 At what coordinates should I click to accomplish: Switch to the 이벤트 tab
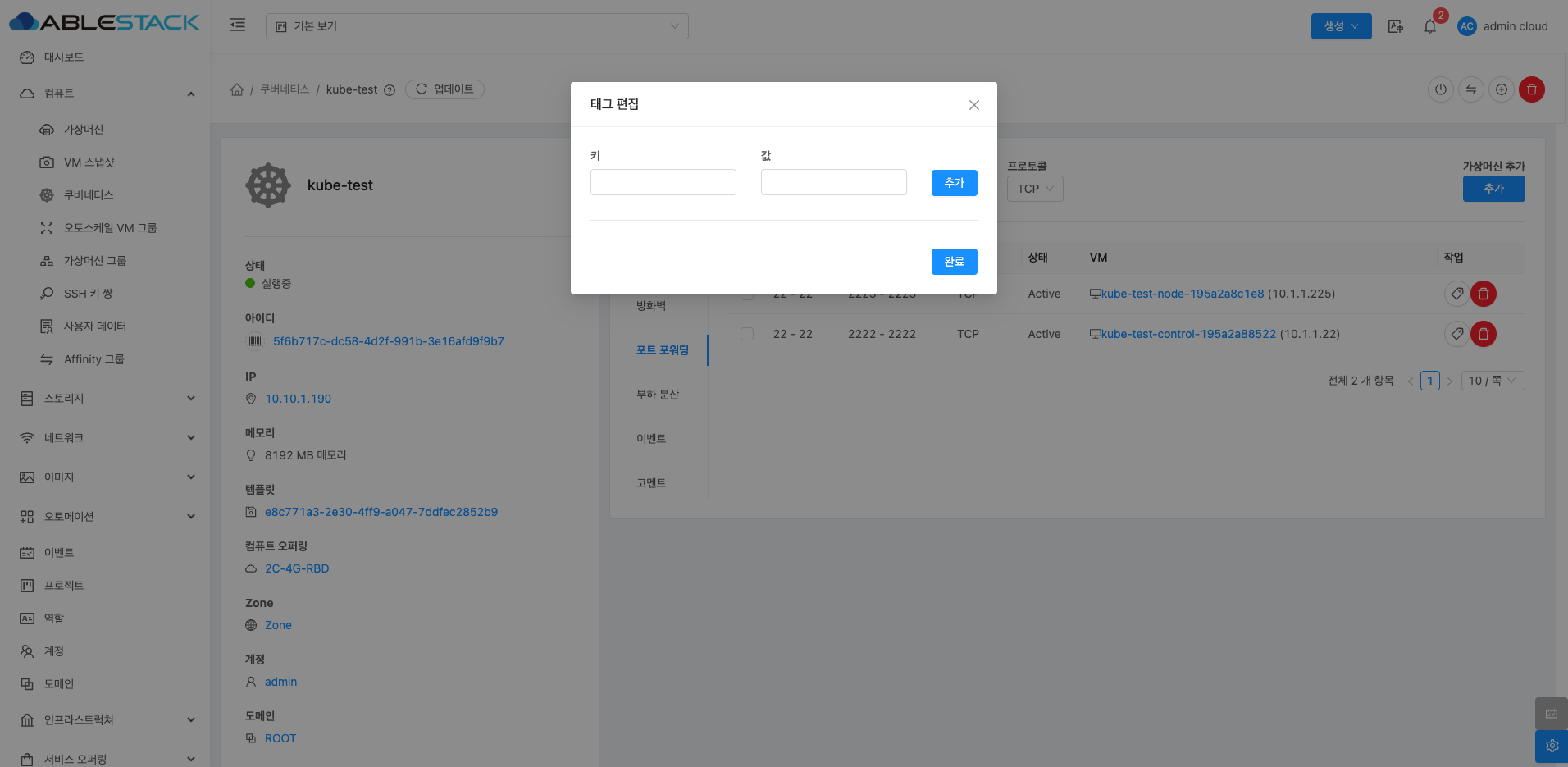tap(651, 439)
